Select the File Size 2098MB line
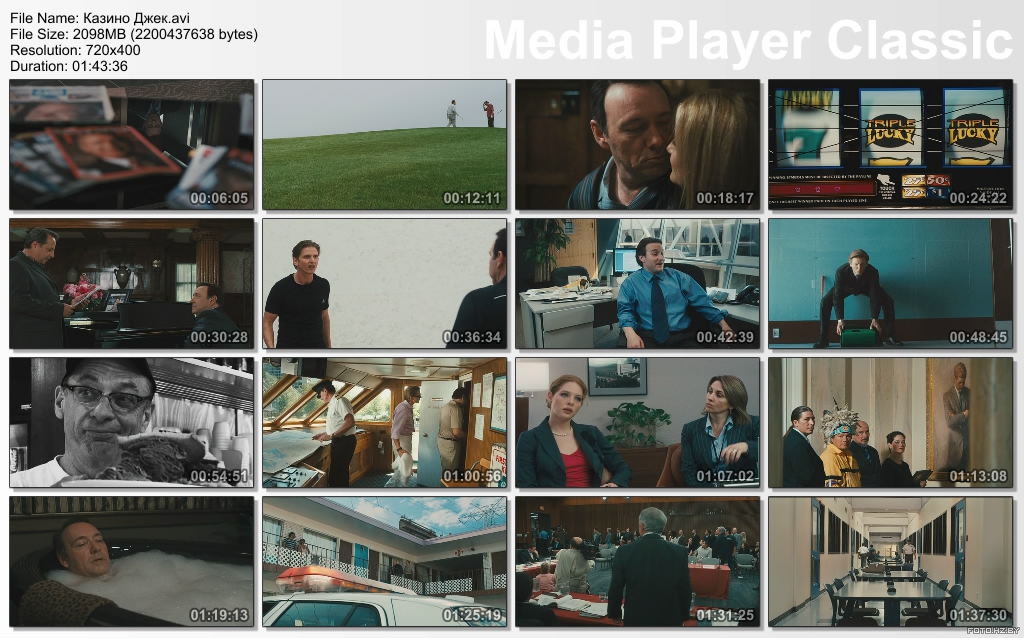This screenshot has width=1024, height=638. pyautogui.click(x=134, y=34)
